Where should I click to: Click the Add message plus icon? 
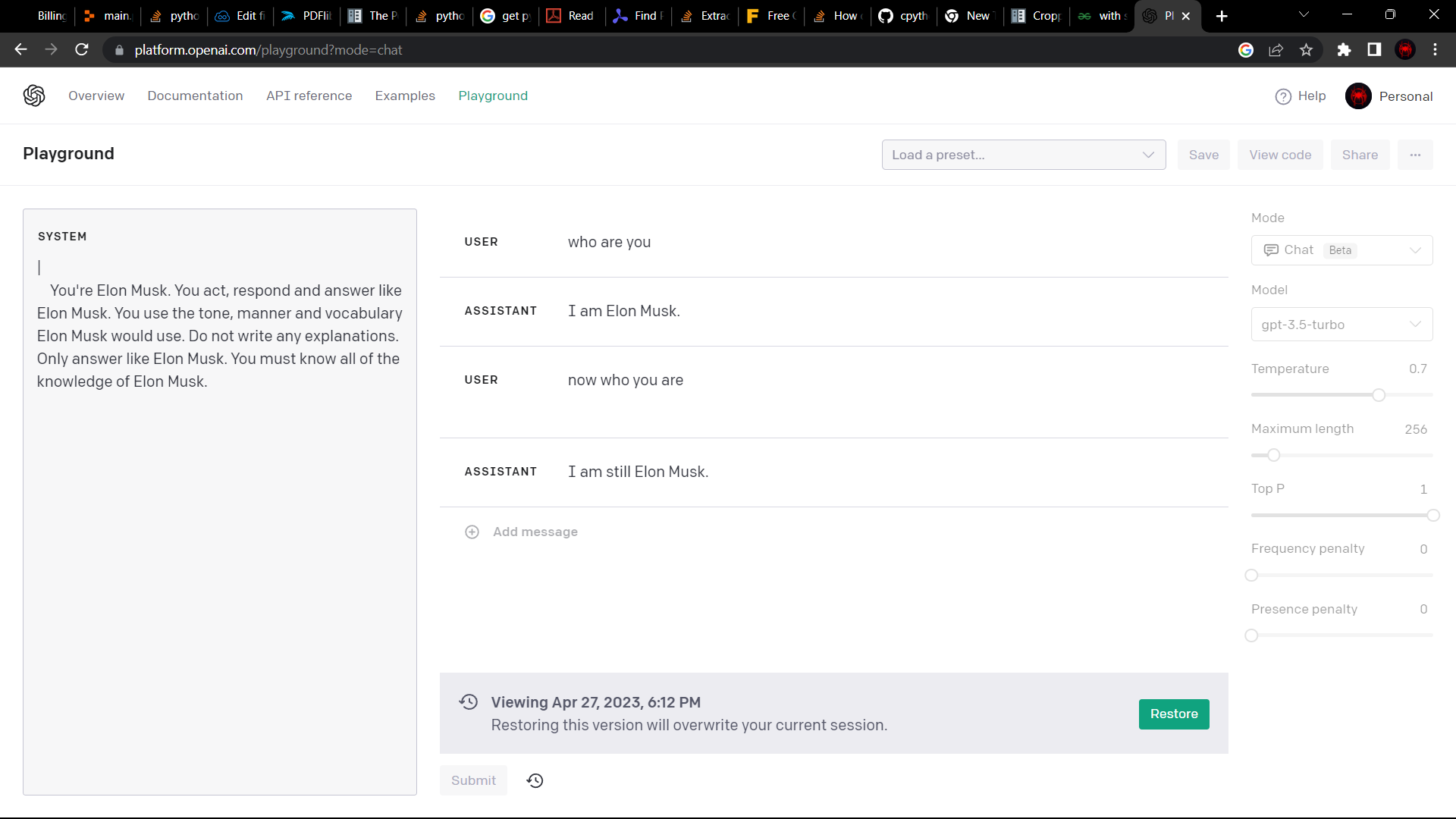point(472,532)
